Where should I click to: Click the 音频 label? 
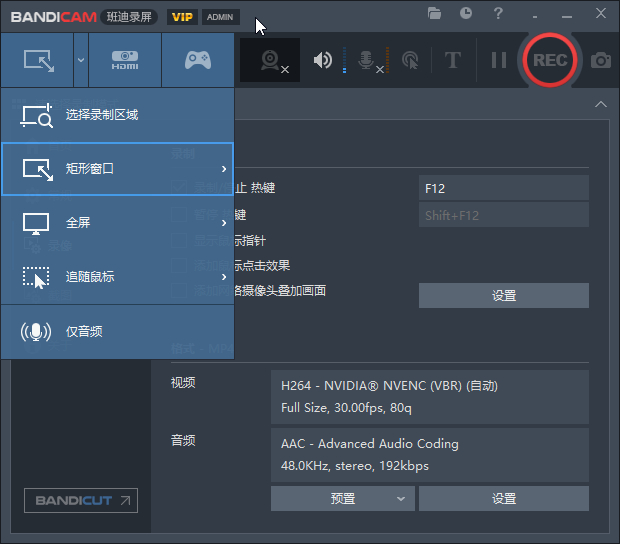tap(183, 440)
